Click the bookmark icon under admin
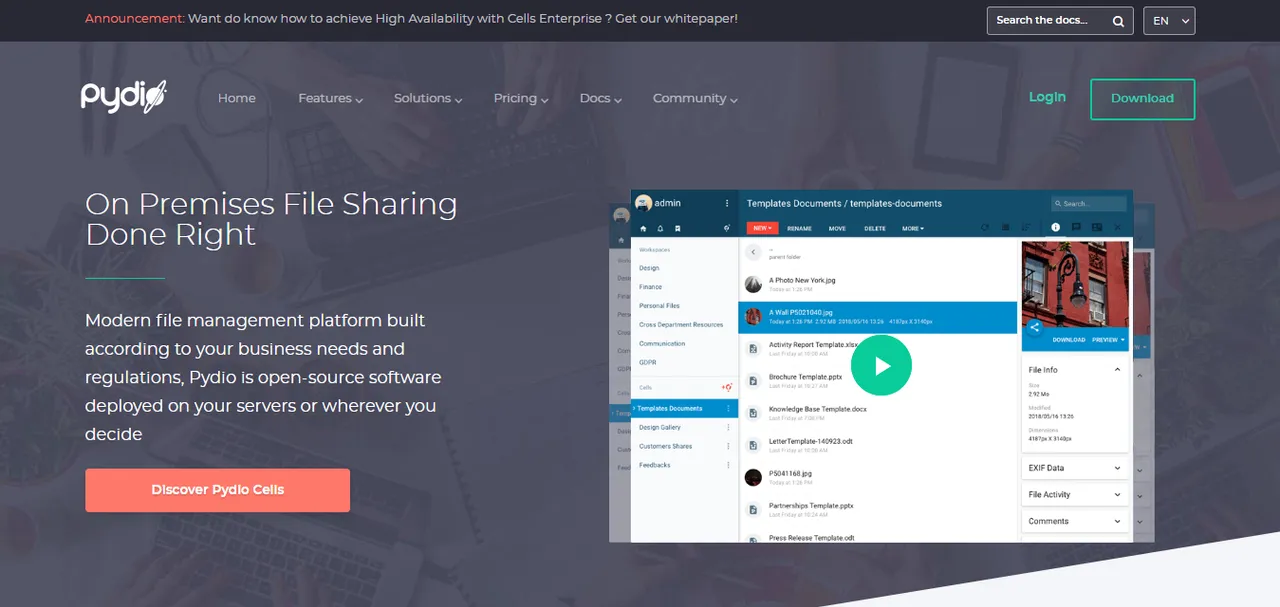This screenshot has height=607, width=1280. tap(677, 228)
